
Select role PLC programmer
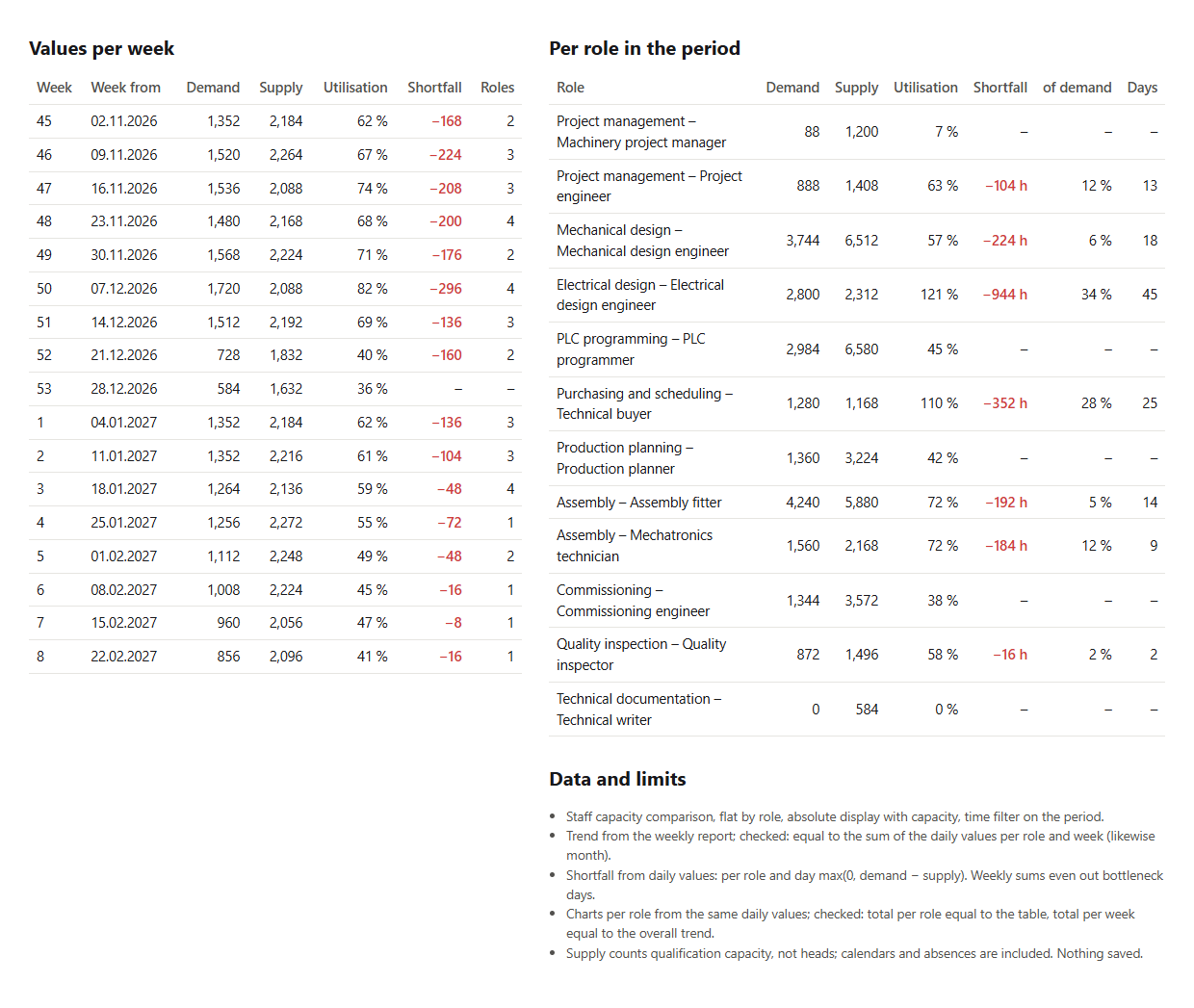click(631, 349)
